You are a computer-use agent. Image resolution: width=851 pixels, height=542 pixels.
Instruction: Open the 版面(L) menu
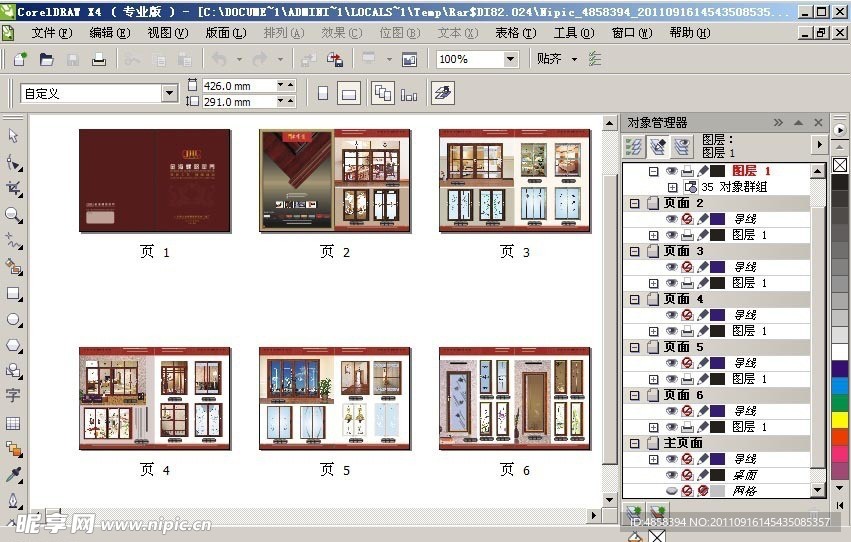tap(225, 32)
